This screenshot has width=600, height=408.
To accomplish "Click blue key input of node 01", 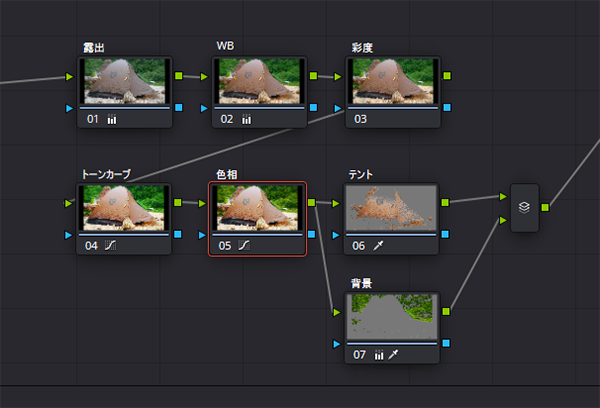I will 69,108.
